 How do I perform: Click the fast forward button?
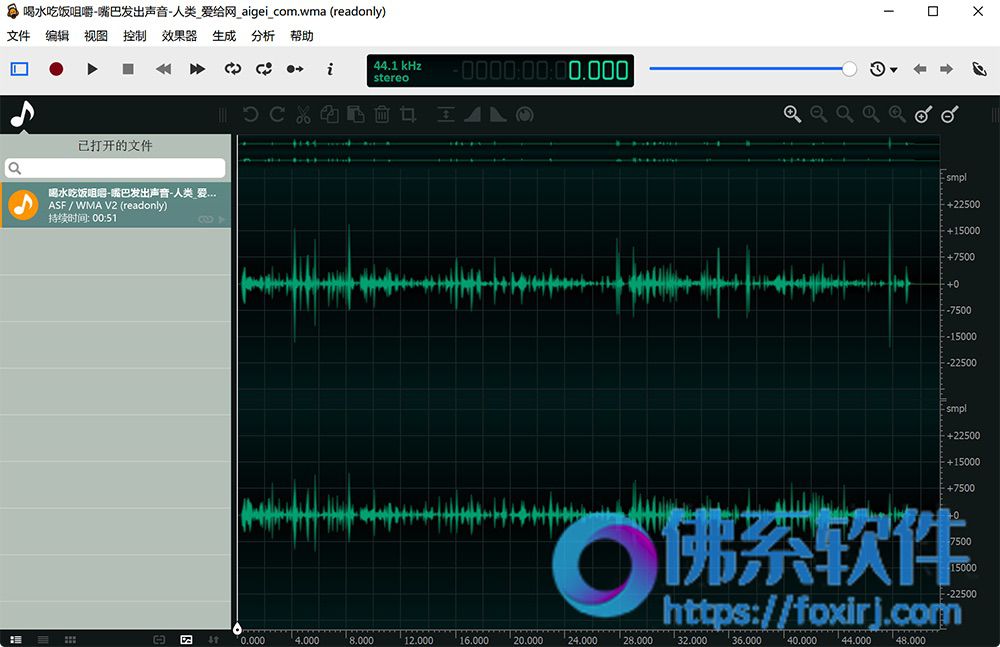[x=198, y=69]
